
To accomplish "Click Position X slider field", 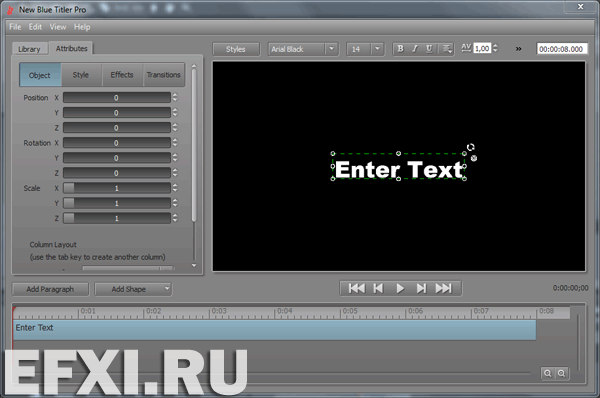I will click(x=117, y=97).
